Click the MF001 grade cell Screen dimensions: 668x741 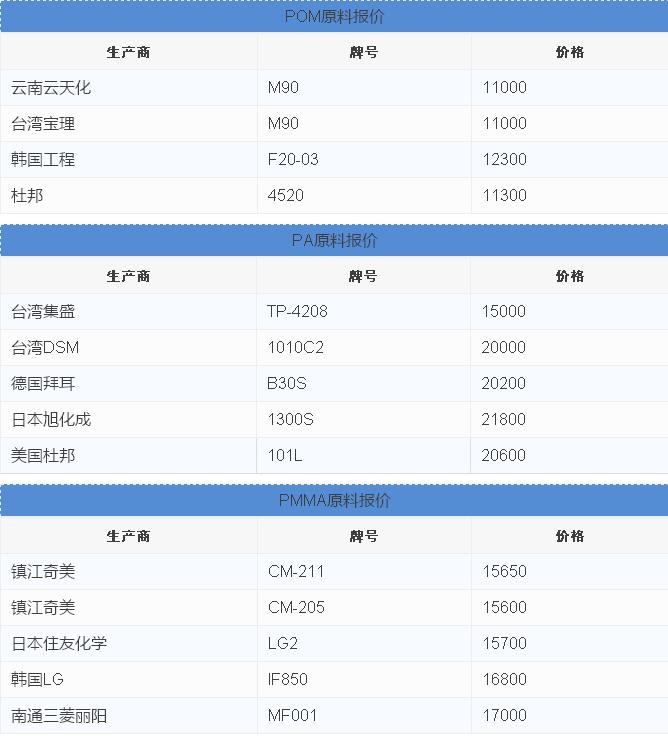click(364, 715)
